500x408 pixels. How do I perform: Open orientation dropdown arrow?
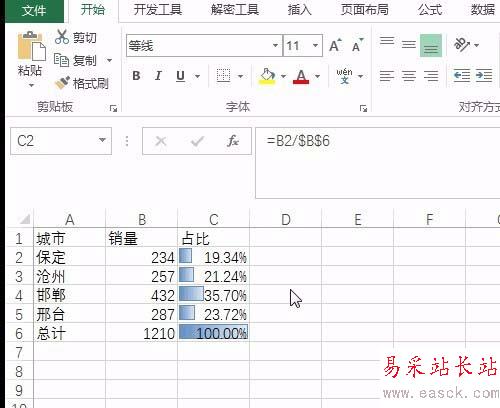[x=477, y=45]
